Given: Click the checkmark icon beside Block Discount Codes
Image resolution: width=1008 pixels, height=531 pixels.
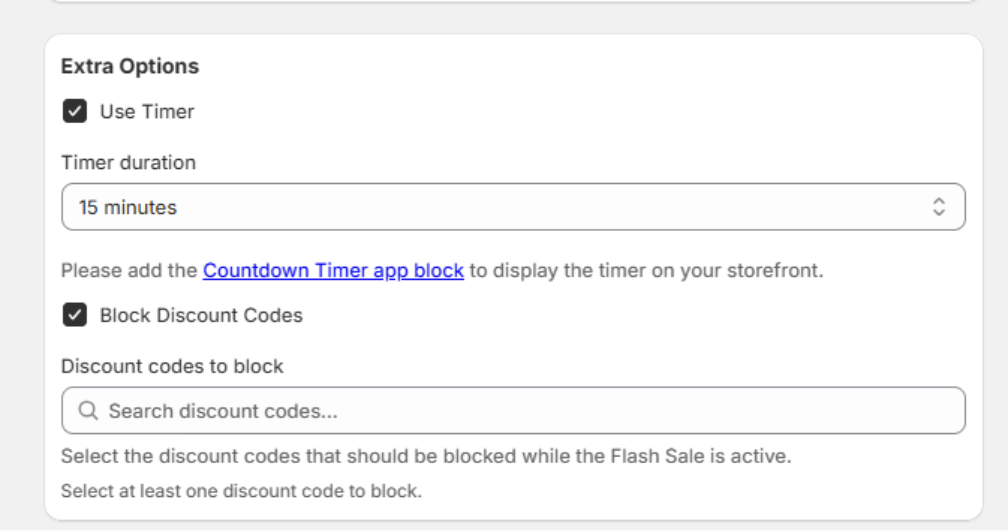Looking at the screenshot, I should pos(75,315).
